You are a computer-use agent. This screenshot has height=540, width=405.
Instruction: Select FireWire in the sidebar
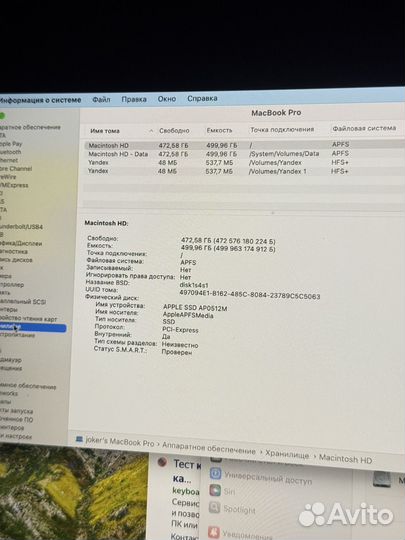(8, 177)
